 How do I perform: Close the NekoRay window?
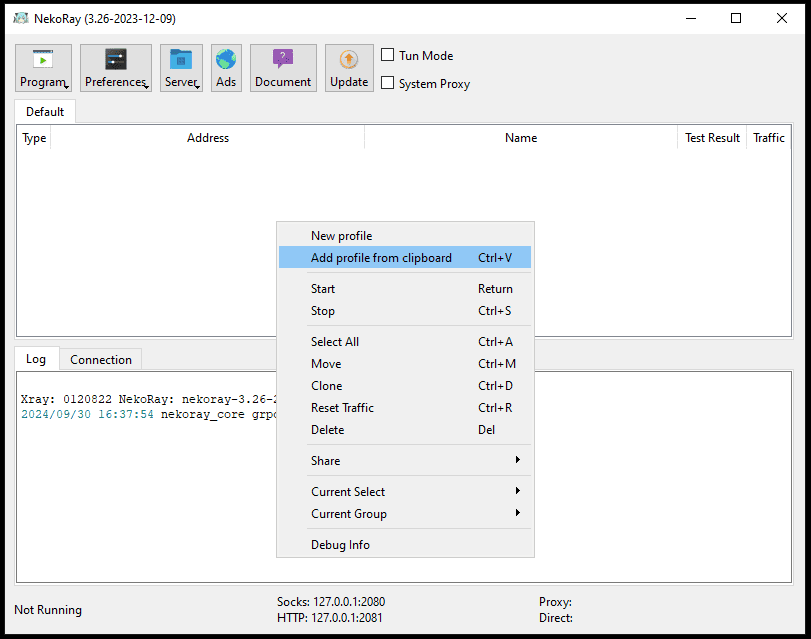(x=782, y=19)
